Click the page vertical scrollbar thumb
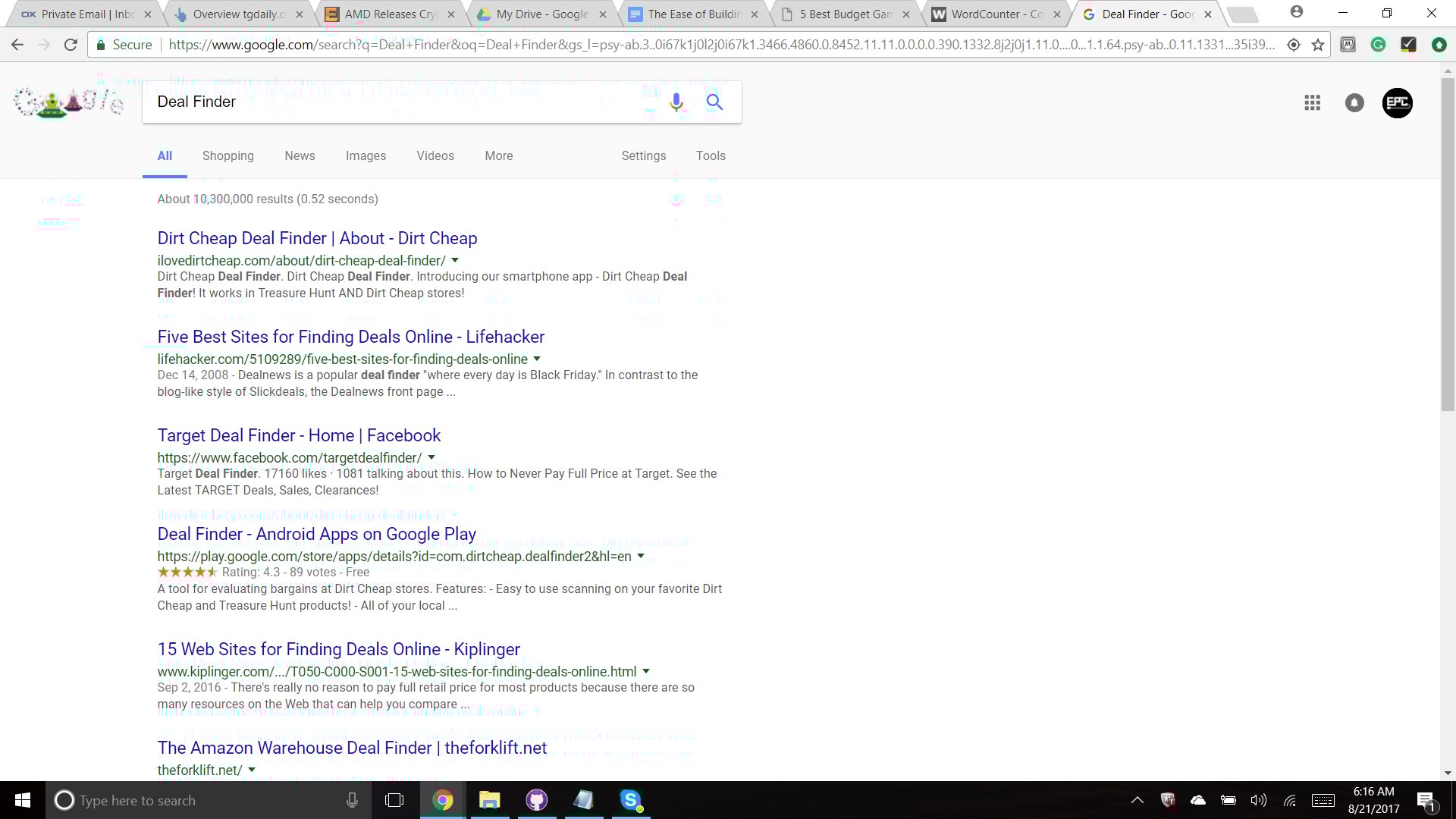The height and width of the screenshot is (819, 1456). (x=1448, y=243)
